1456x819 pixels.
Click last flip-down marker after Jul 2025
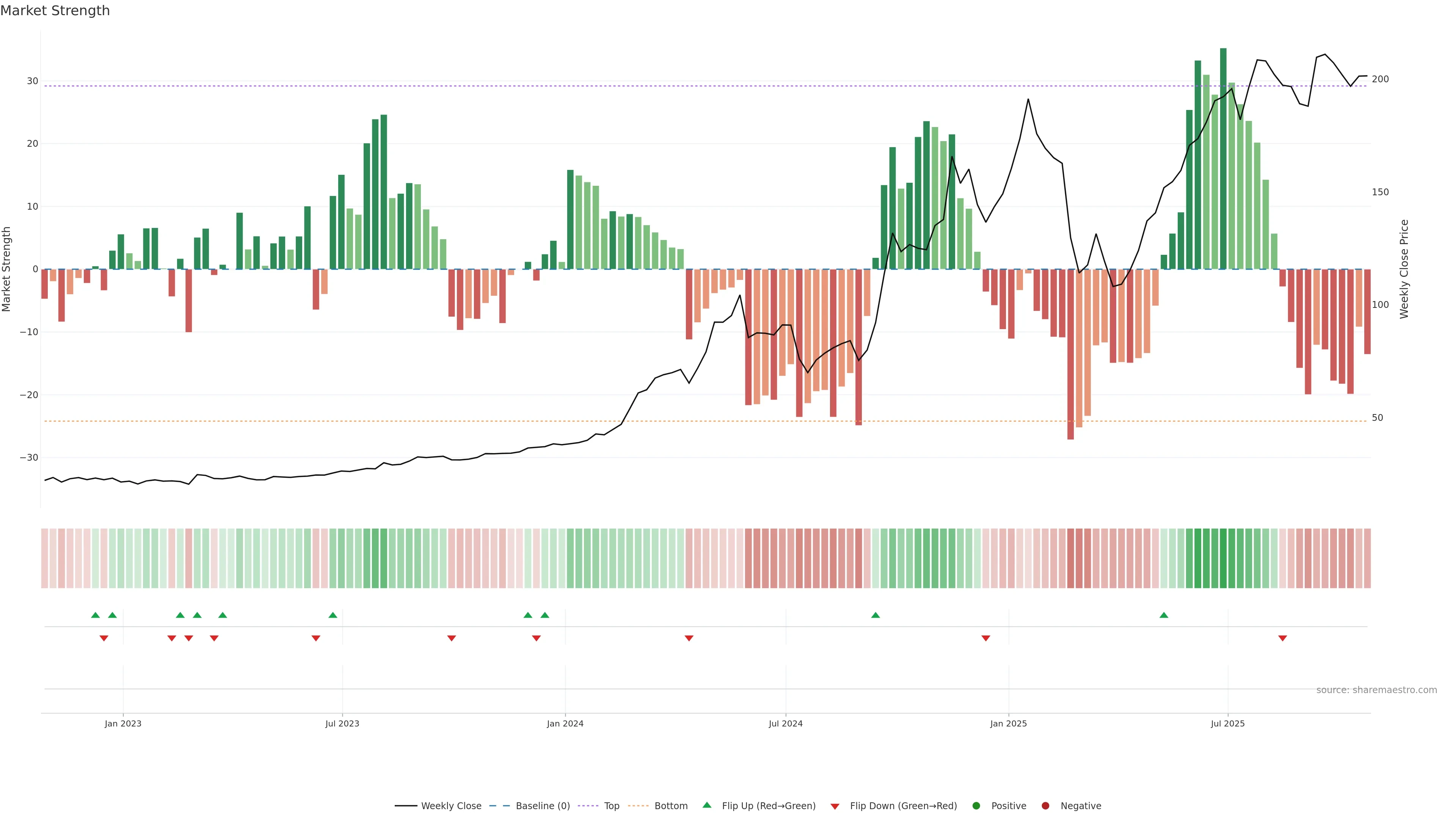[1282, 638]
